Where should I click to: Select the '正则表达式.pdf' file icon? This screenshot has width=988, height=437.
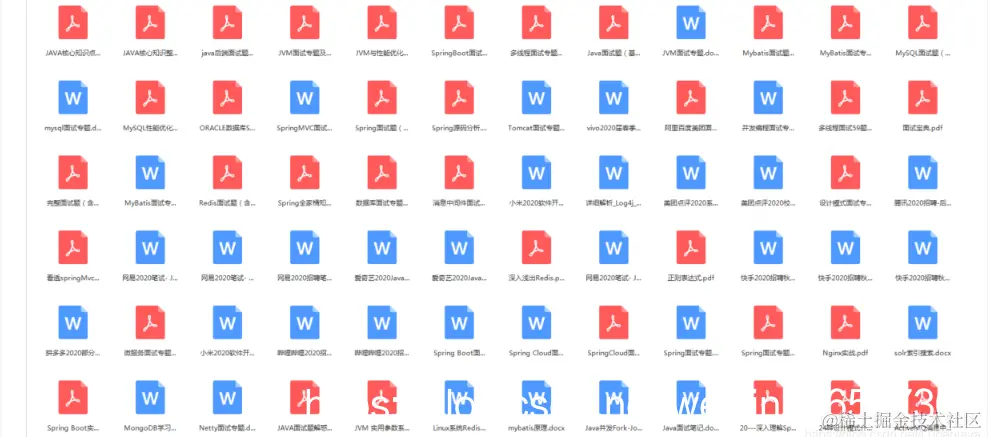(x=691, y=247)
